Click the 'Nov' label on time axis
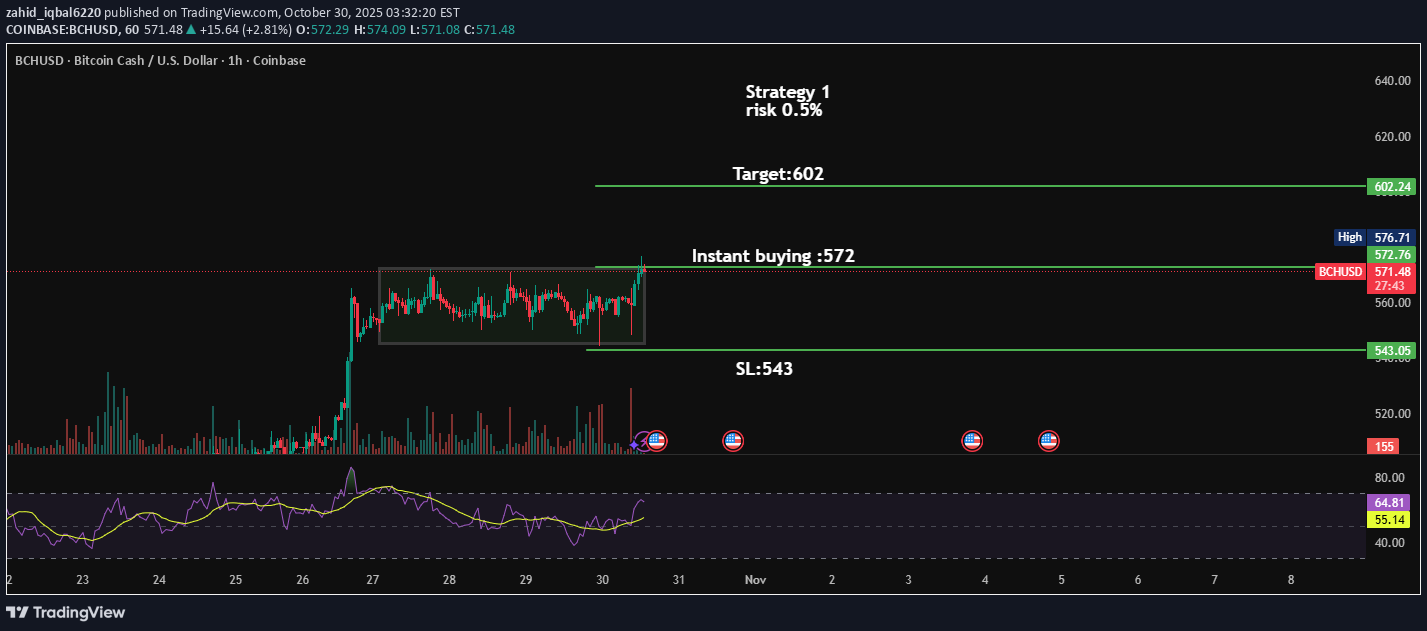The width and height of the screenshot is (1427, 631). point(755,579)
